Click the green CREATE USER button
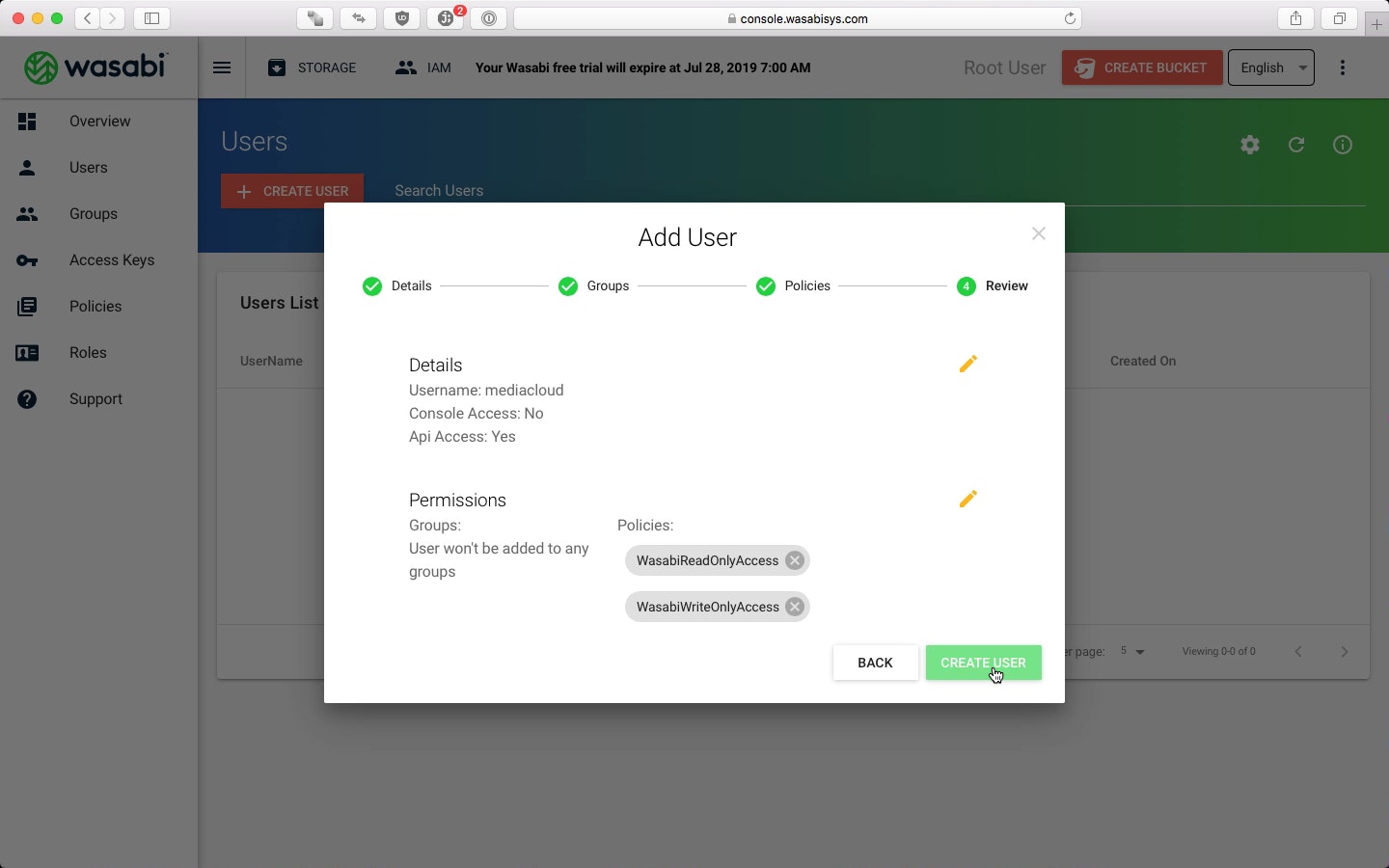This screenshot has height=868, width=1389. tap(984, 663)
